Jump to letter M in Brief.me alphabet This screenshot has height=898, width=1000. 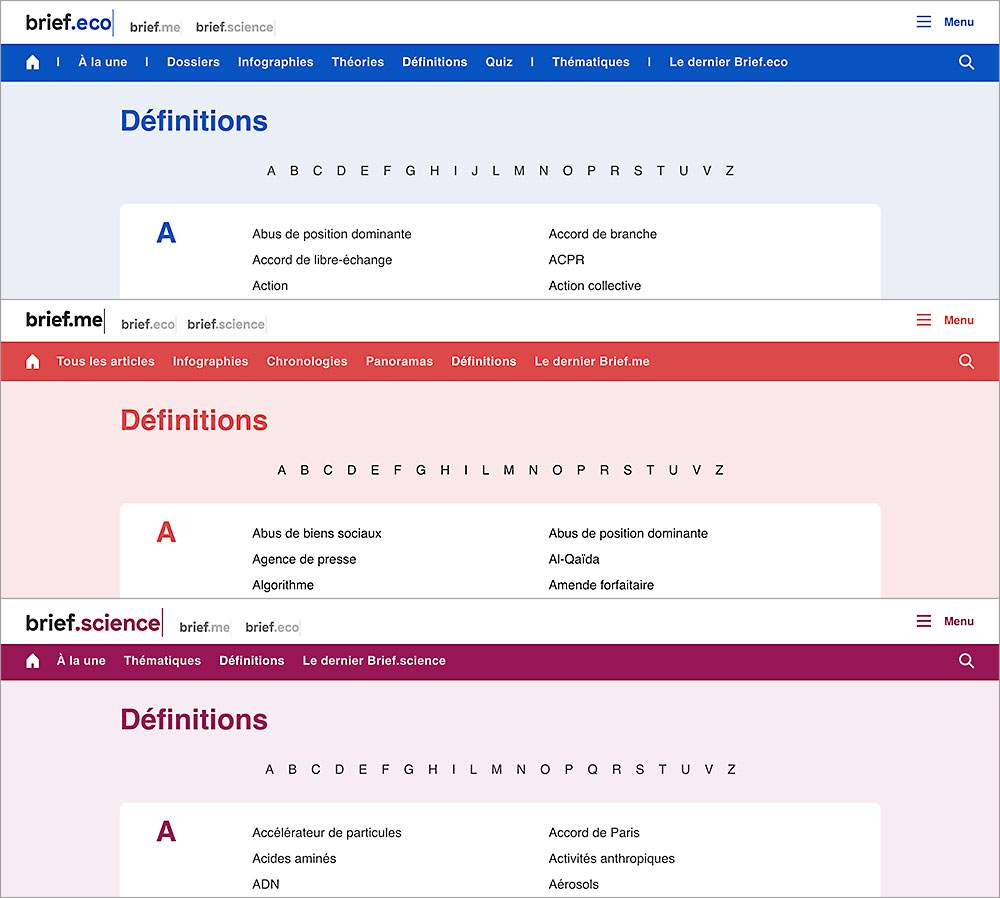(x=508, y=470)
